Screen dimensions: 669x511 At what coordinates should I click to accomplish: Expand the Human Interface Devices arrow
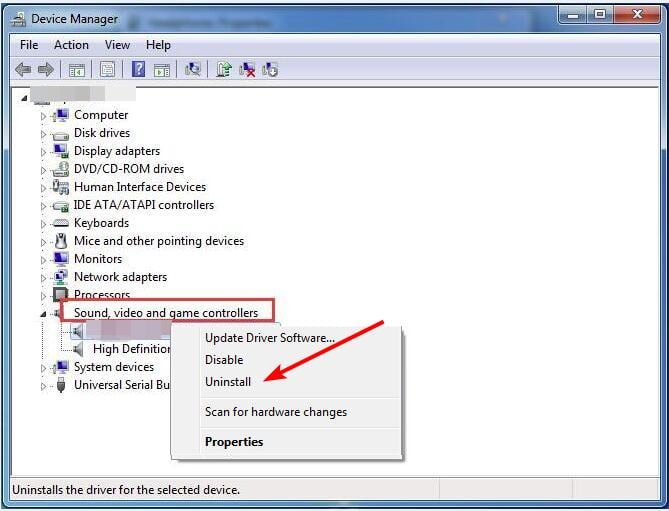click(x=43, y=188)
